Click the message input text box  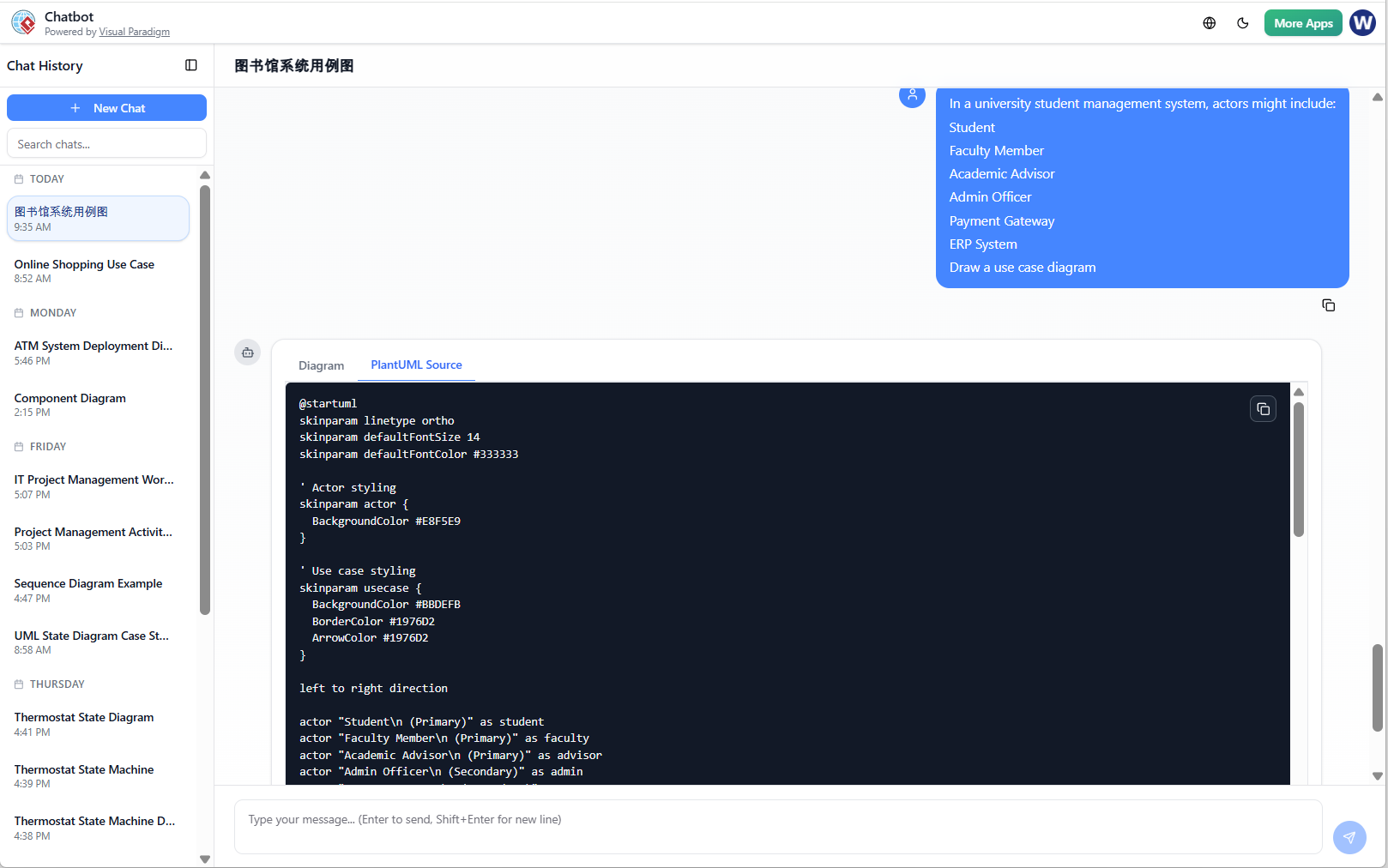[x=777, y=827]
